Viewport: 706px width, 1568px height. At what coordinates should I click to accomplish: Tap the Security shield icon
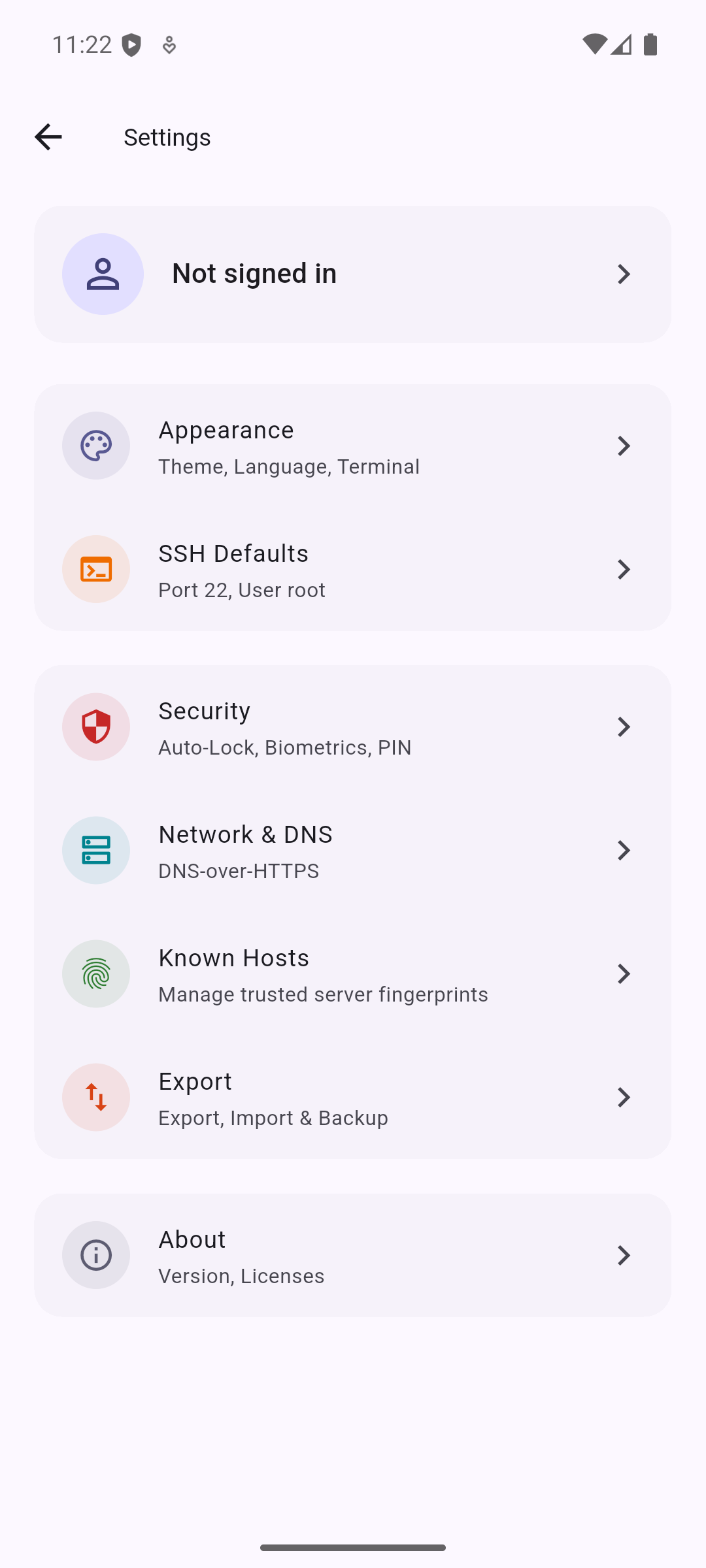pos(96,727)
